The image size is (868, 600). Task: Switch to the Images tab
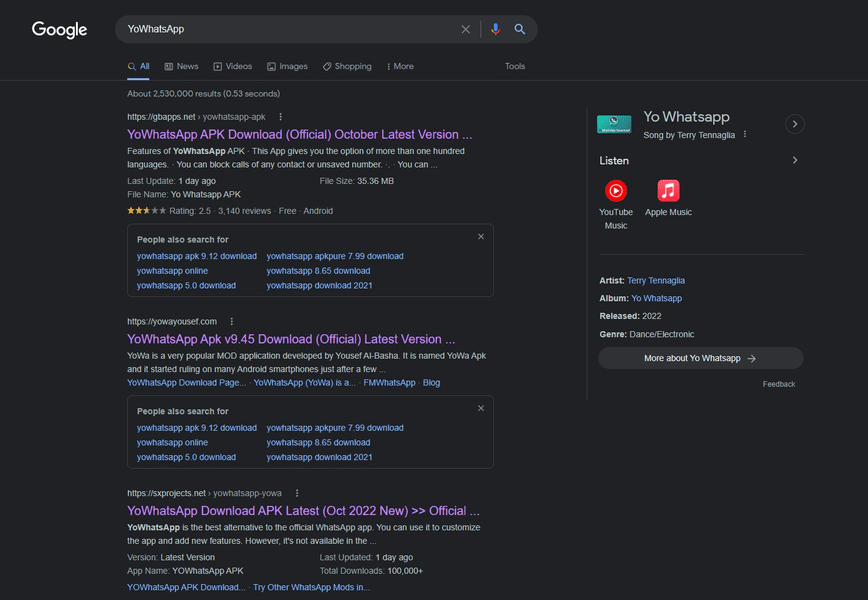[287, 66]
